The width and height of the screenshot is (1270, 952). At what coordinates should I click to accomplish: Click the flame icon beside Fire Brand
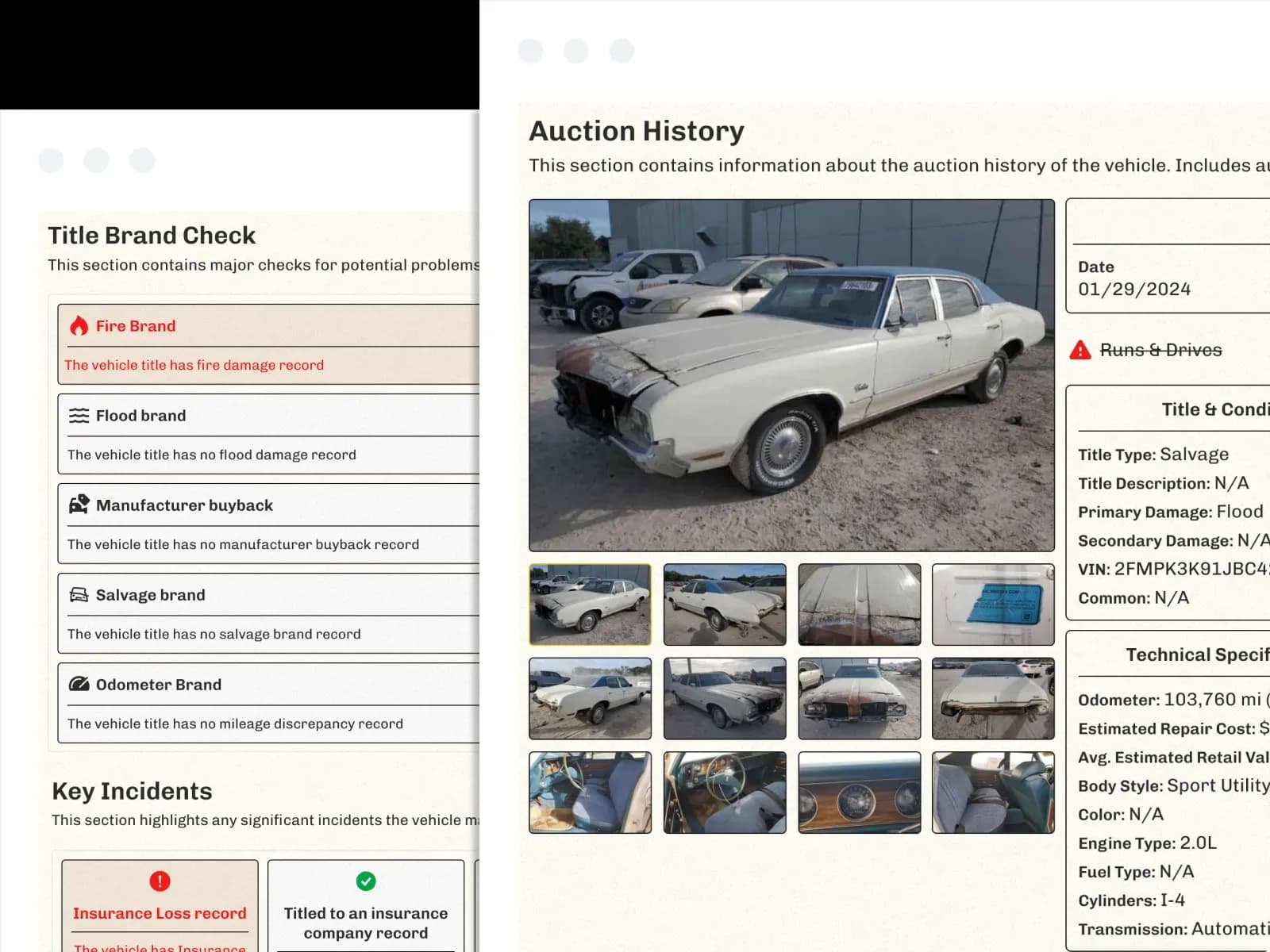(x=79, y=325)
